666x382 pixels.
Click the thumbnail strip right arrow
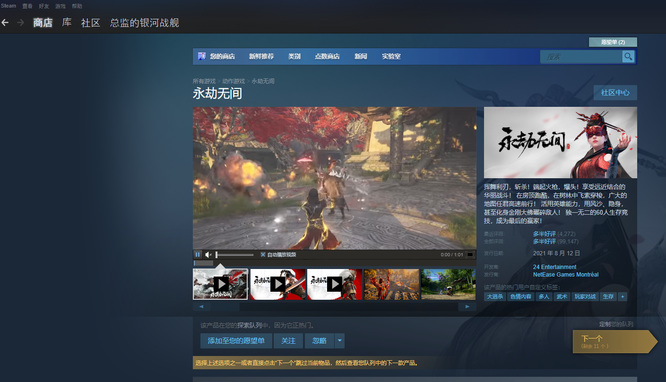467,306
